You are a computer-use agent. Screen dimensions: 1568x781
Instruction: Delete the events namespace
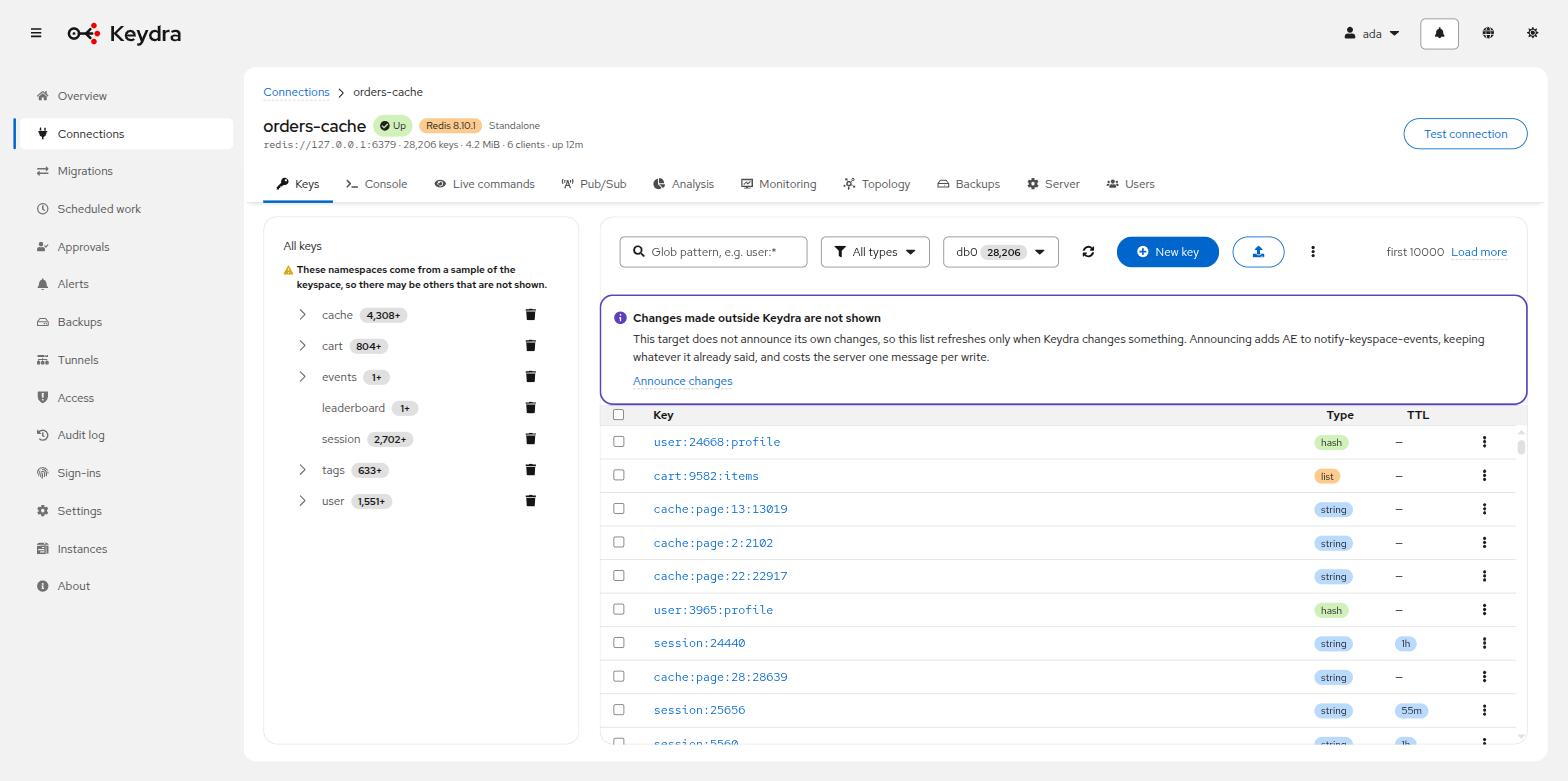coord(531,376)
